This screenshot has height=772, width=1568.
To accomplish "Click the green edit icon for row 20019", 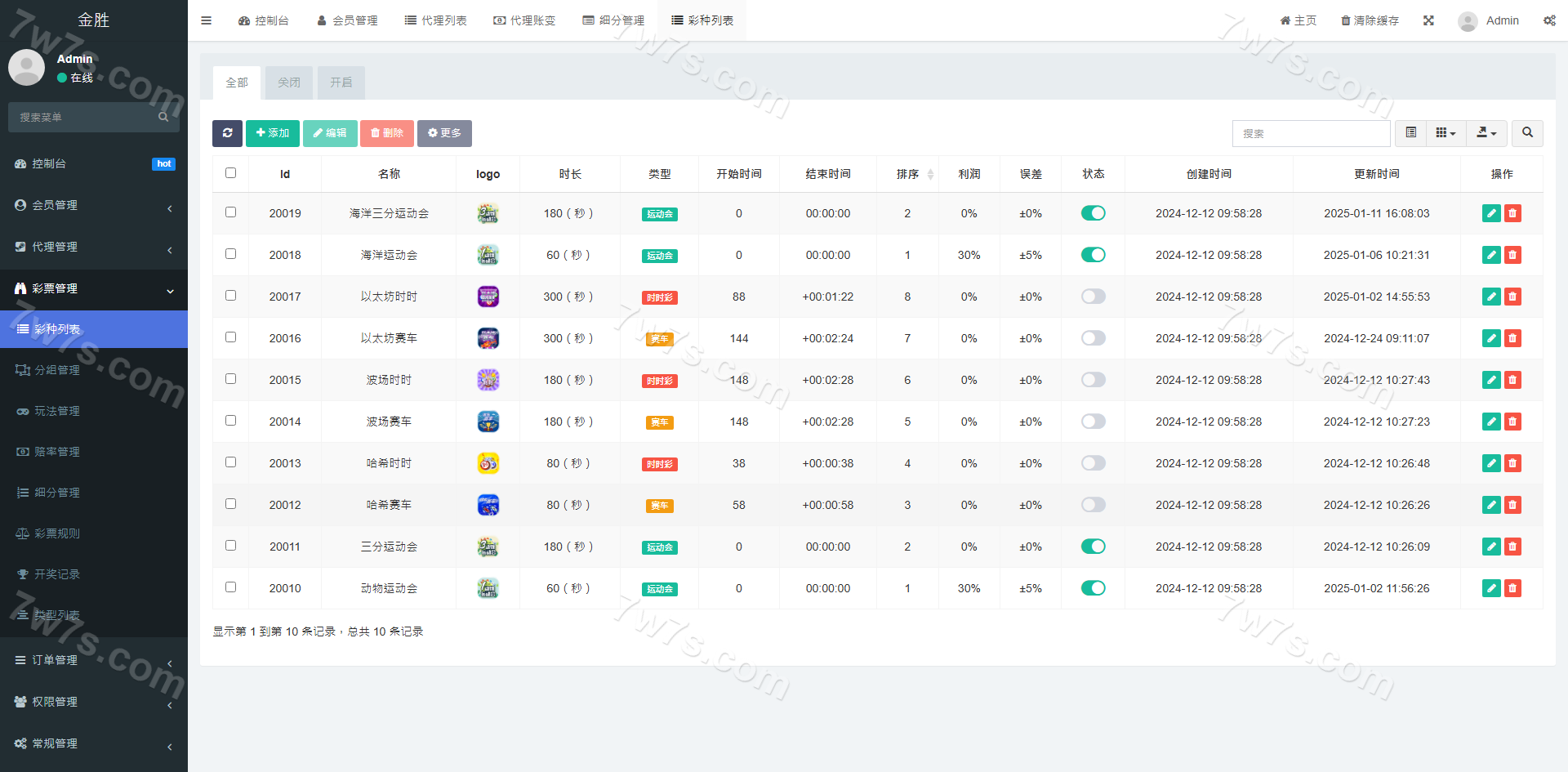I will [1490, 213].
